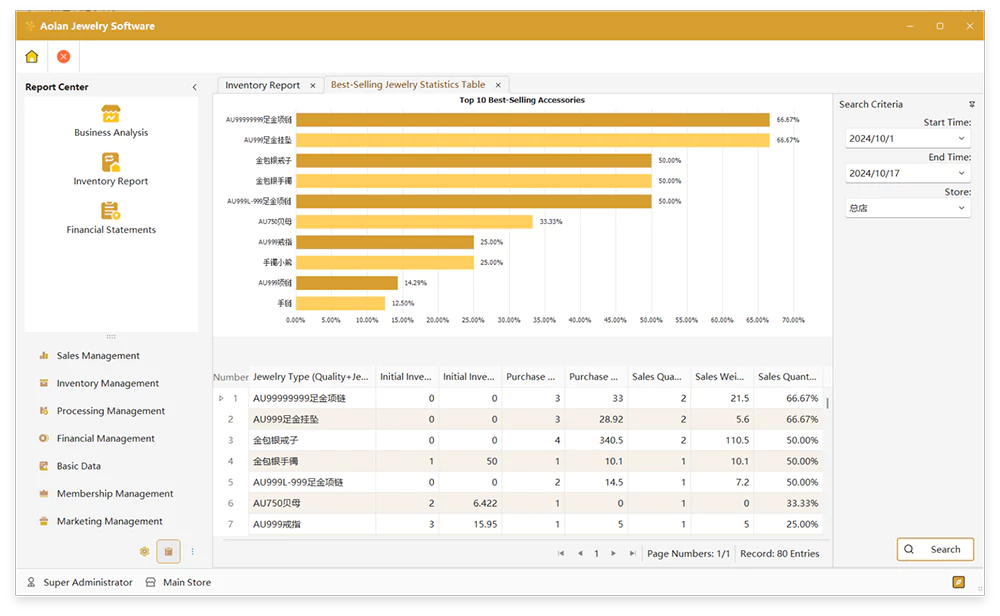Select Membership Management in the sidebar
The width and height of the screenshot is (1000, 616).
[x=115, y=494]
